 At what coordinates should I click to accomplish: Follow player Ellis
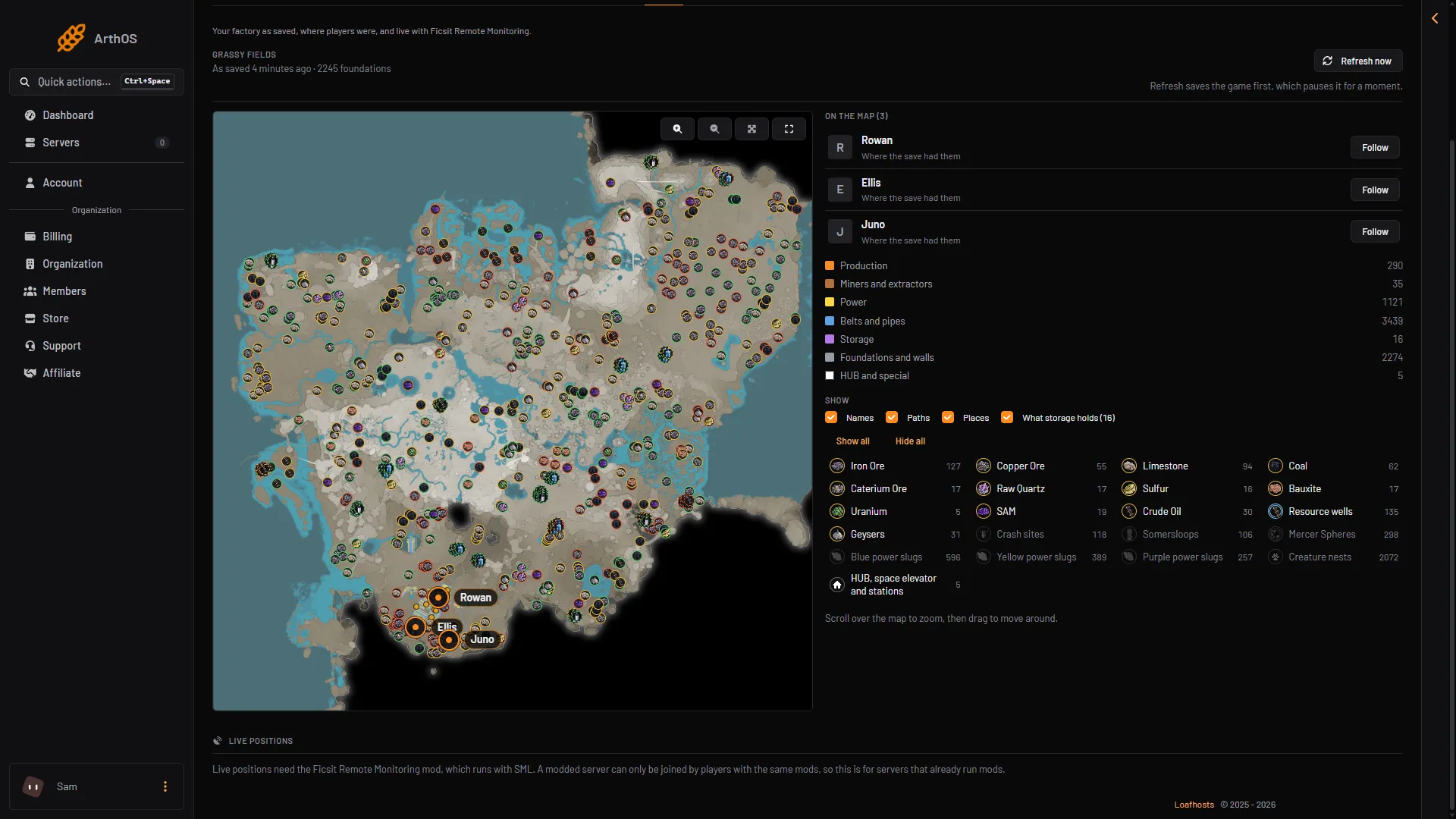click(x=1375, y=190)
